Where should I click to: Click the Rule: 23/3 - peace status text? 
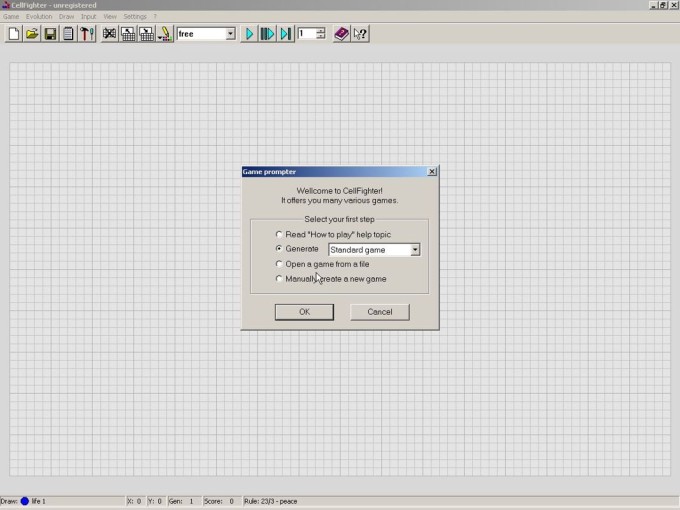(271, 501)
